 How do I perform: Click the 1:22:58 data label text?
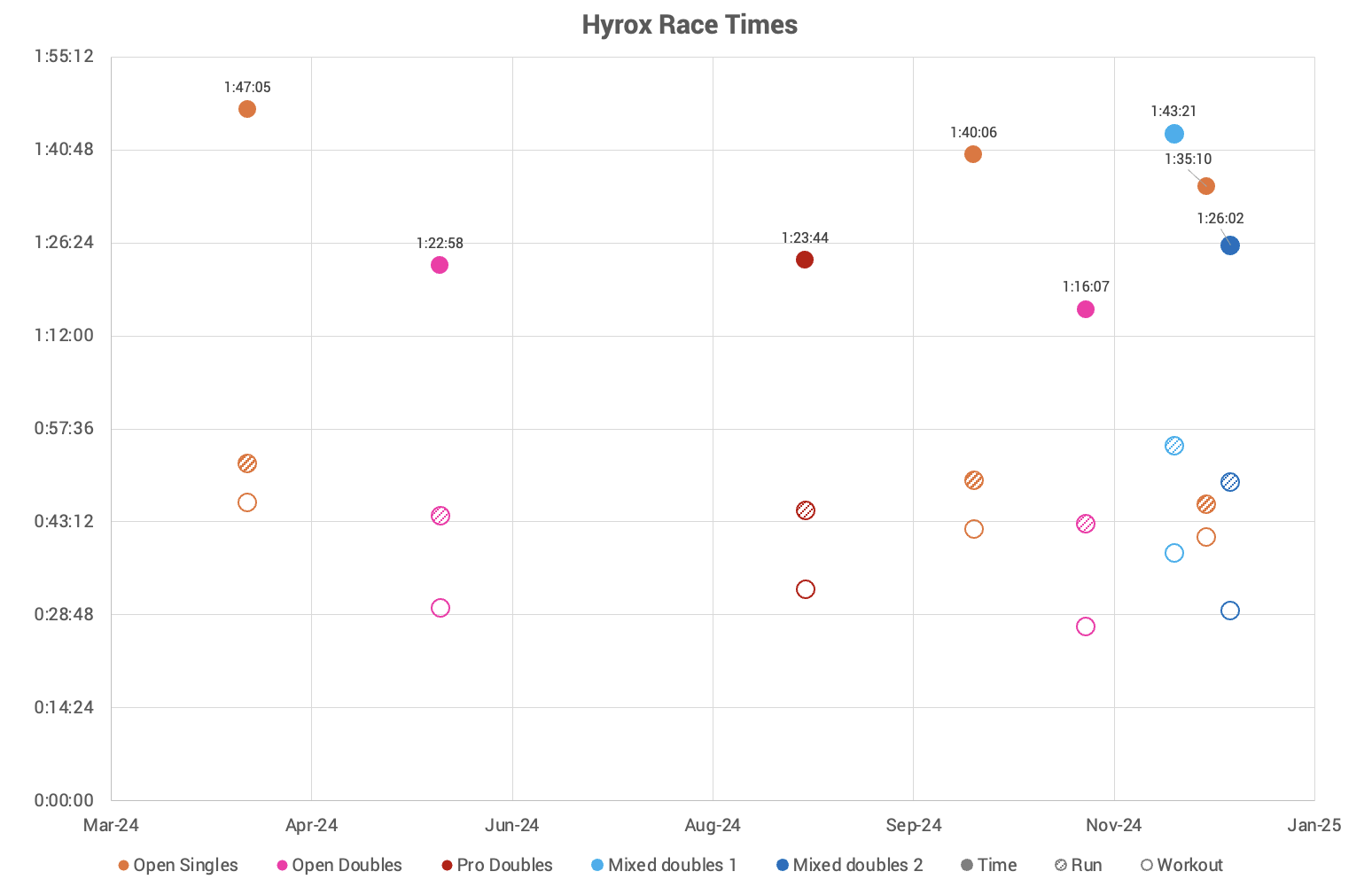440,243
